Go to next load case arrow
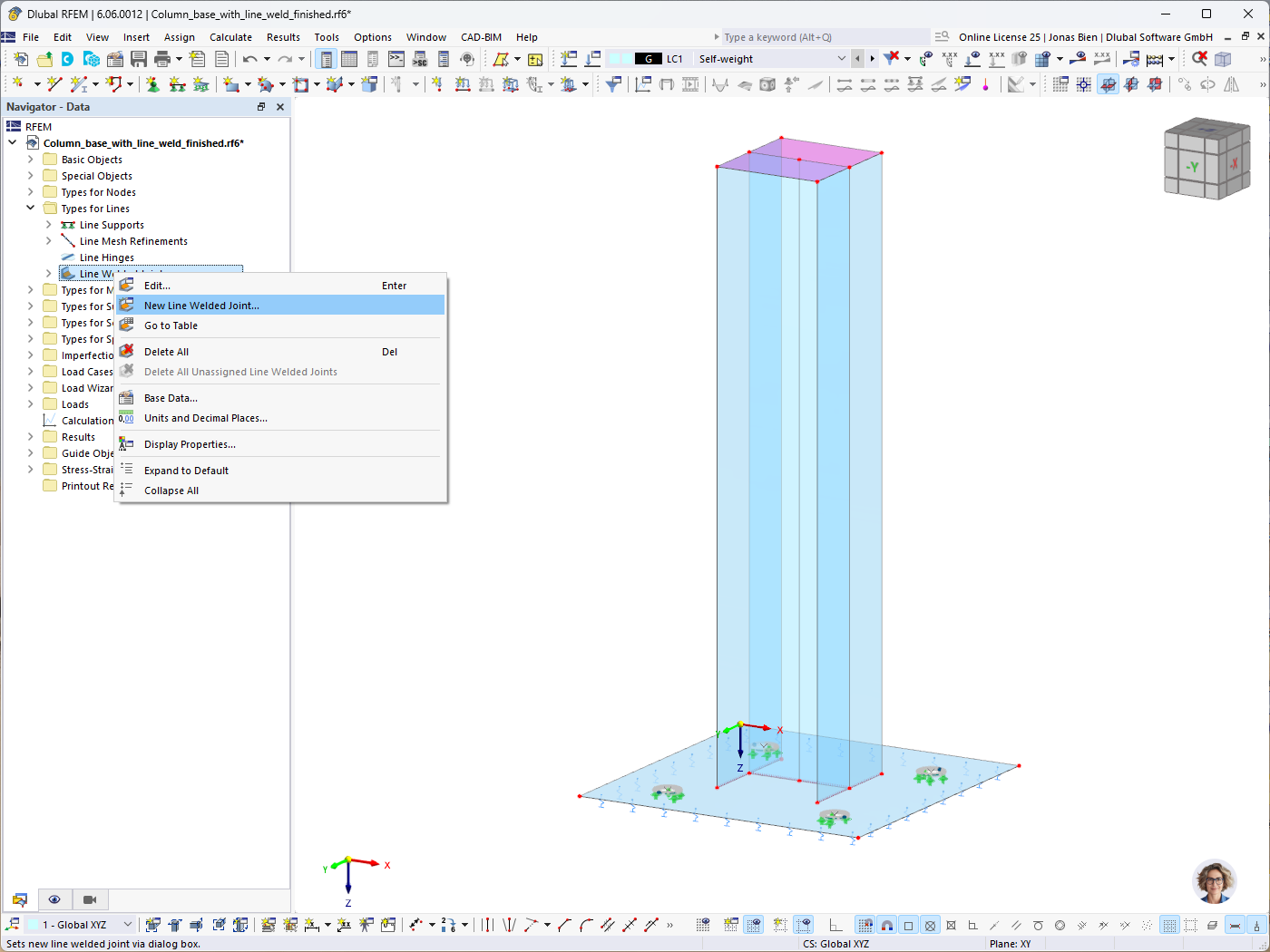The height and width of the screenshot is (952, 1270). 873,59
